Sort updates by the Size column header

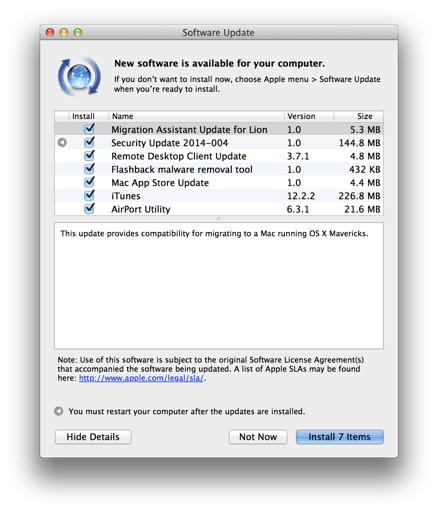coord(359,116)
